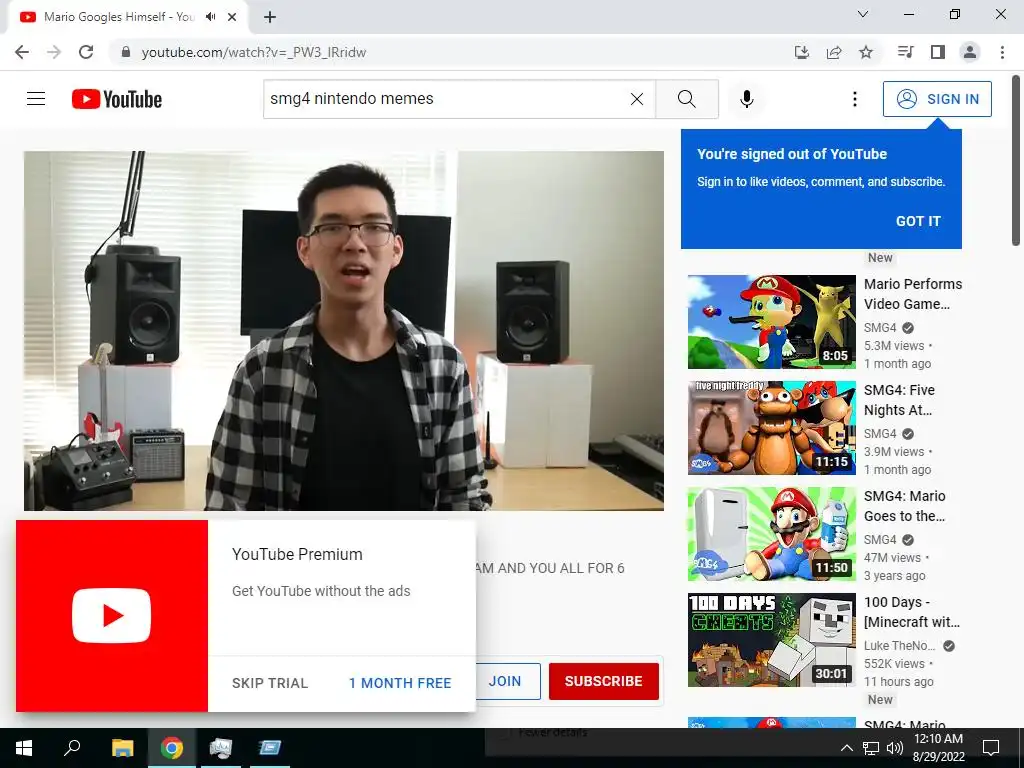This screenshot has width=1024, height=768.
Task: Open 100 Days Minecraft thumbnail
Action: coord(771,639)
